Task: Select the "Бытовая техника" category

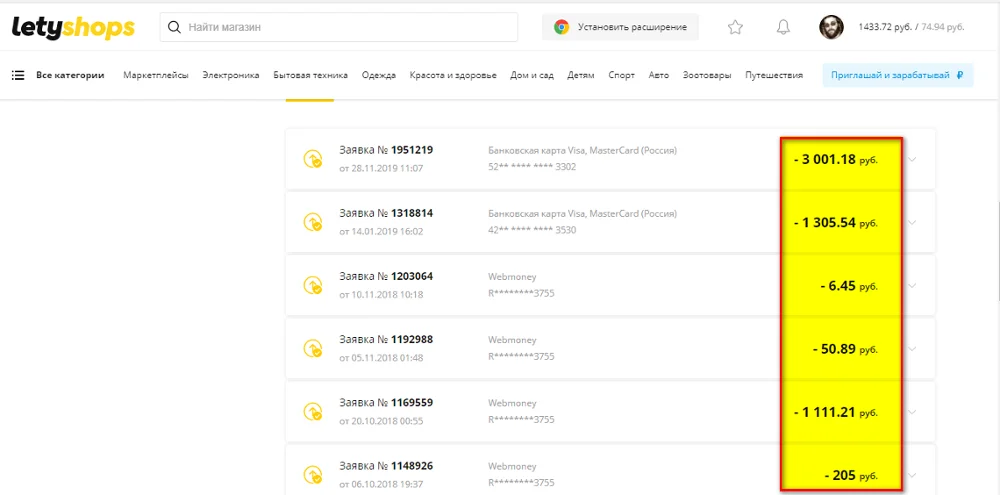Action: tap(310, 75)
